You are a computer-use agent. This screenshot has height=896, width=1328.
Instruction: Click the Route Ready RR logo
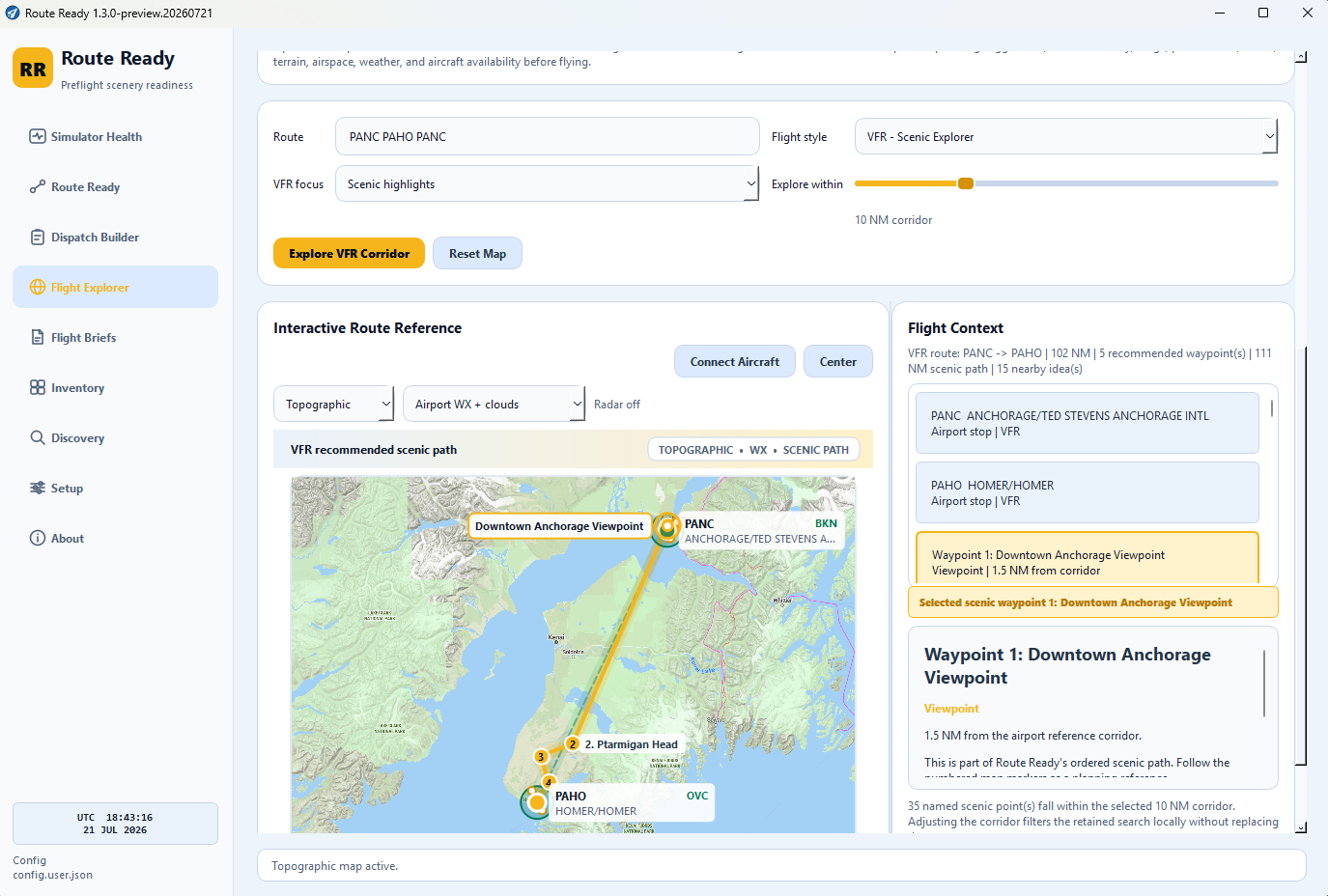33,69
